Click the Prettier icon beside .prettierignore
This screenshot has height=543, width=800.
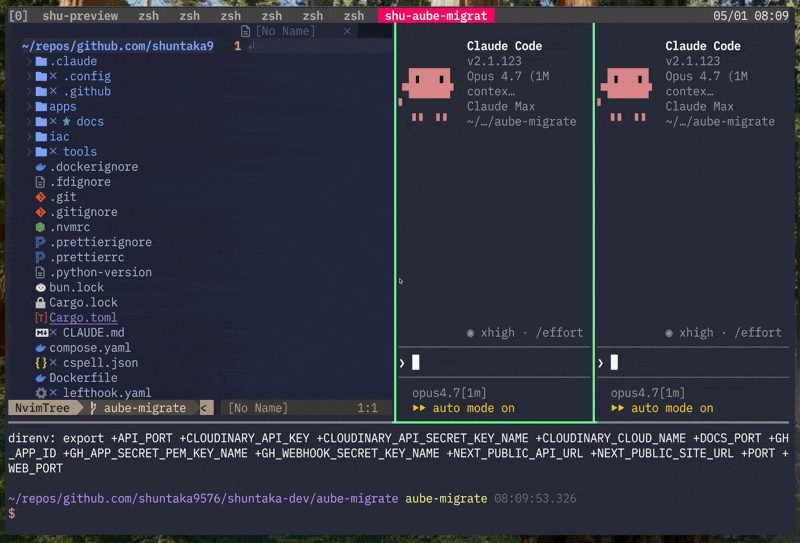[x=40, y=242]
